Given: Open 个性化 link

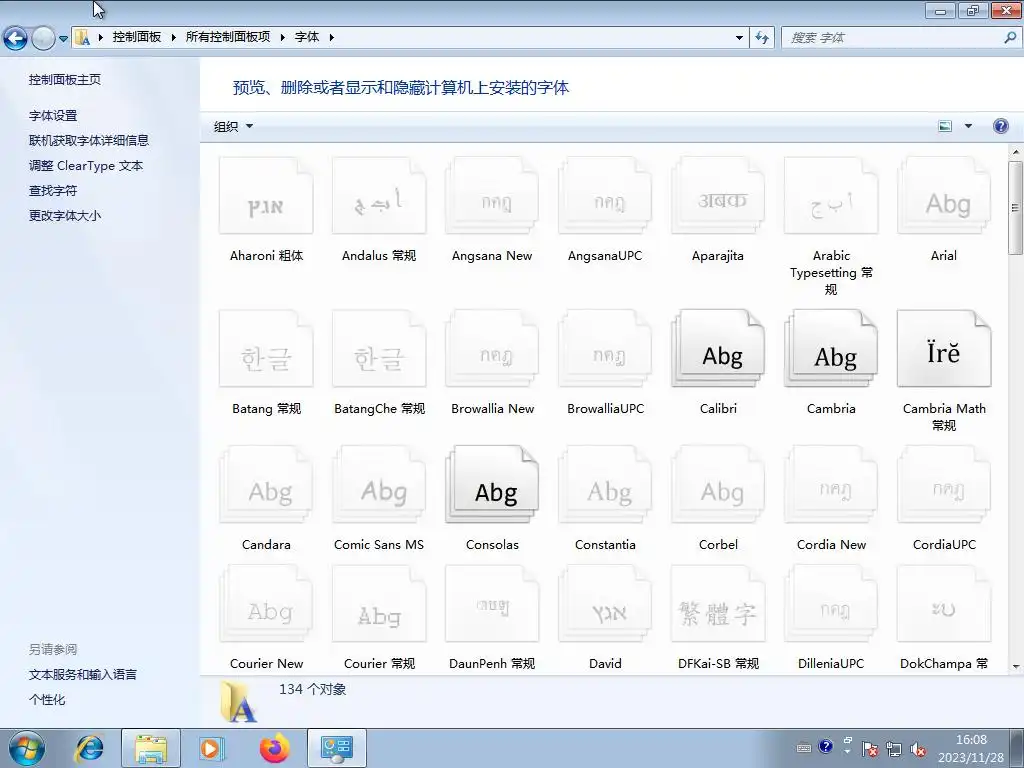Looking at the screenshot, I should pos(47,699).
